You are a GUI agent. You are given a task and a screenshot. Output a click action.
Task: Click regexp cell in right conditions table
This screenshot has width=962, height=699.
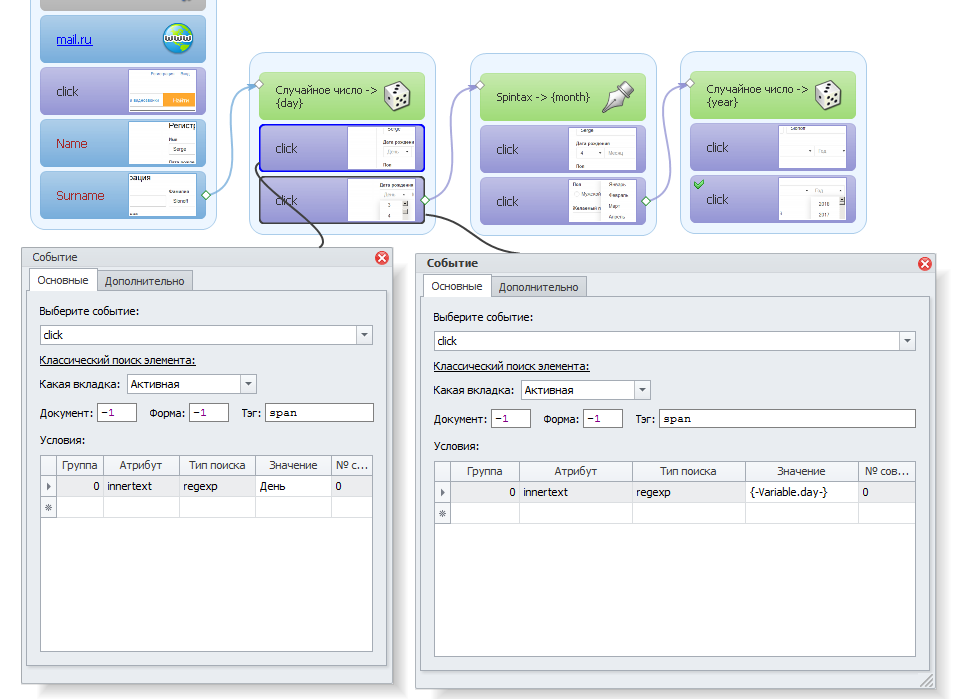coord(688,492)
